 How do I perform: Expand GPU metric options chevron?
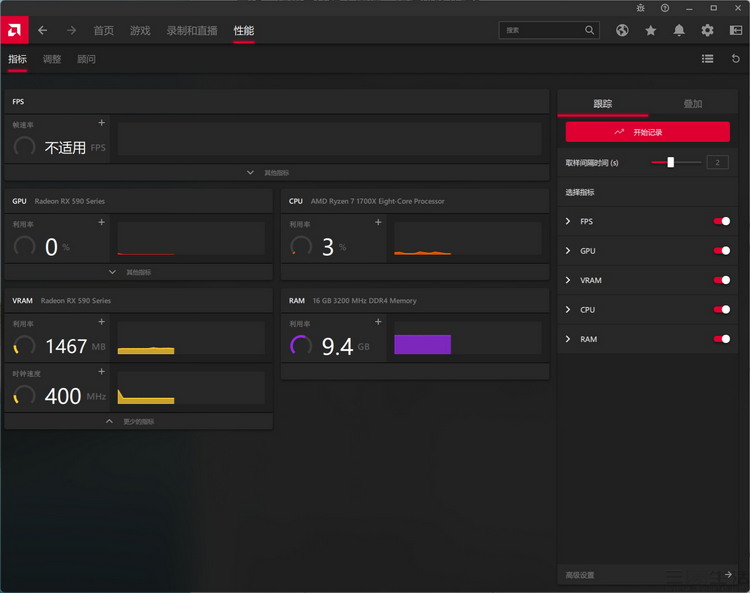click(x=568, y=251)
